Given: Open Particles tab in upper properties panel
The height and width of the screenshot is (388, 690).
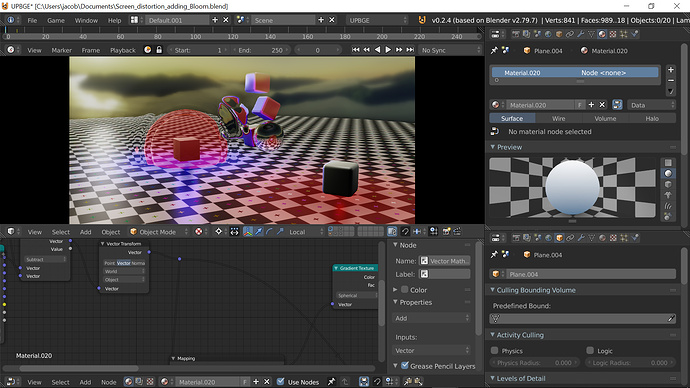Looking at the screenshot, I should coord(624,34).
